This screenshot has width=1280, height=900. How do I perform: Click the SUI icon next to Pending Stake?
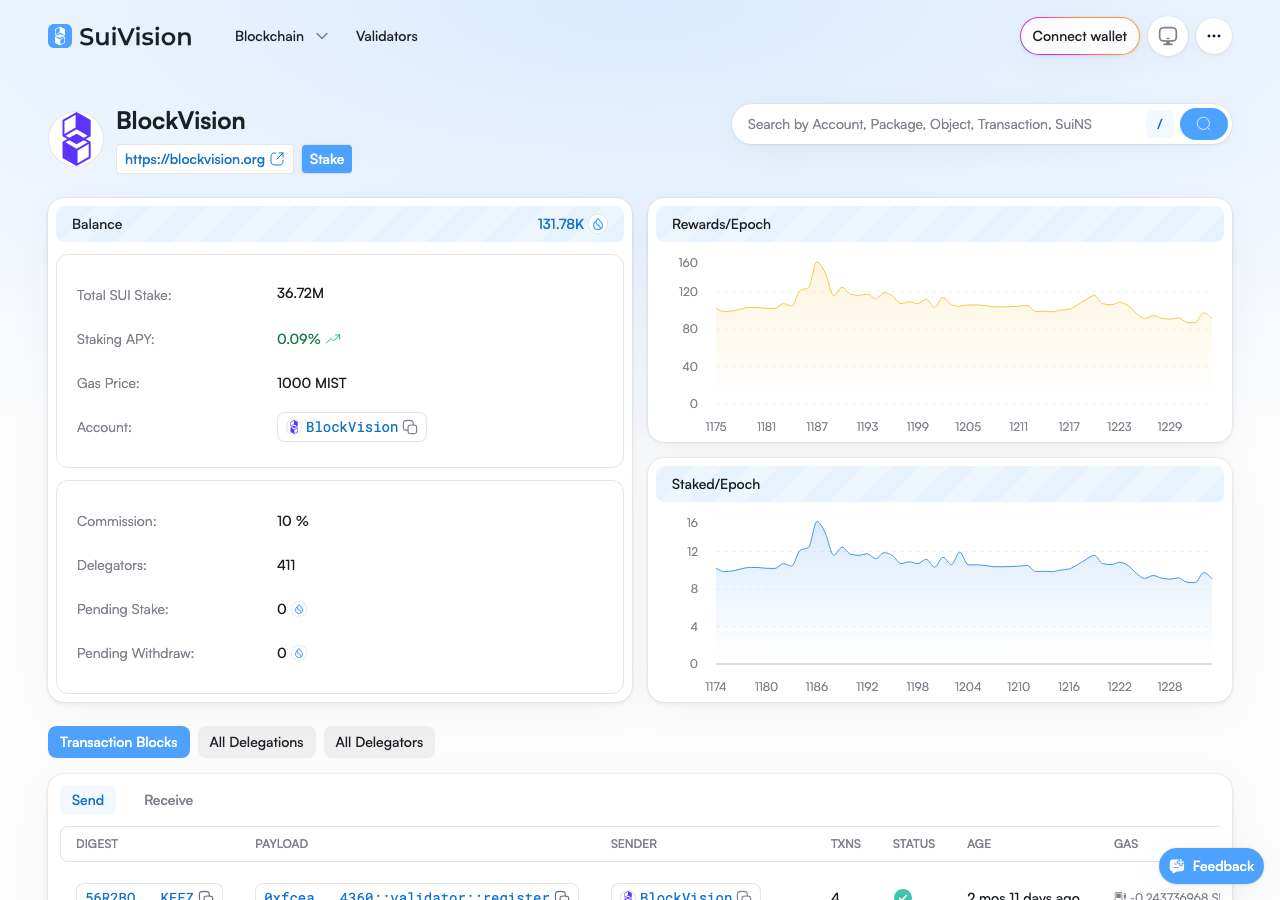coord(298,609)
